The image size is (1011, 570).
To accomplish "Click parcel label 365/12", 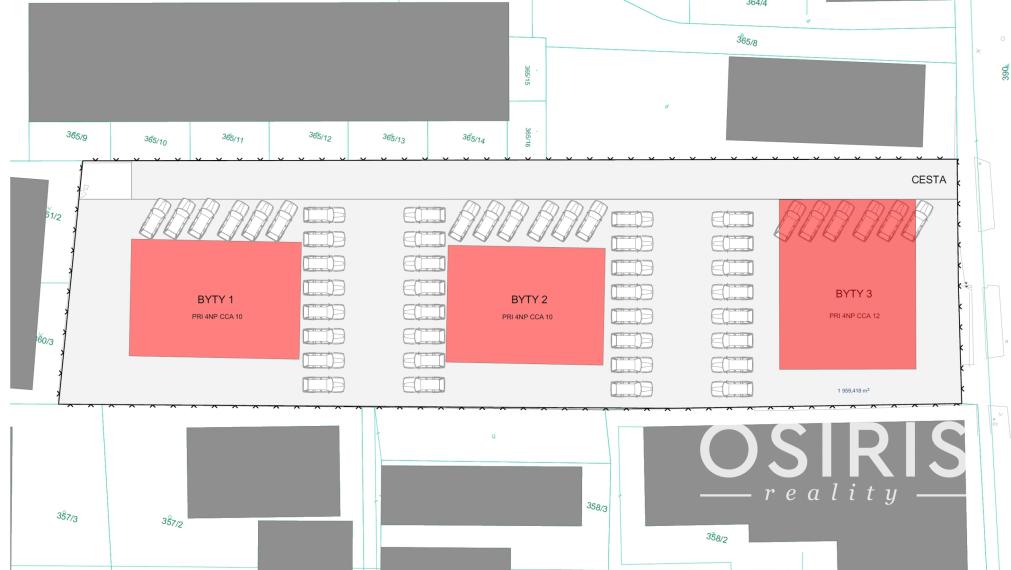I will click(x=320, y=137).
